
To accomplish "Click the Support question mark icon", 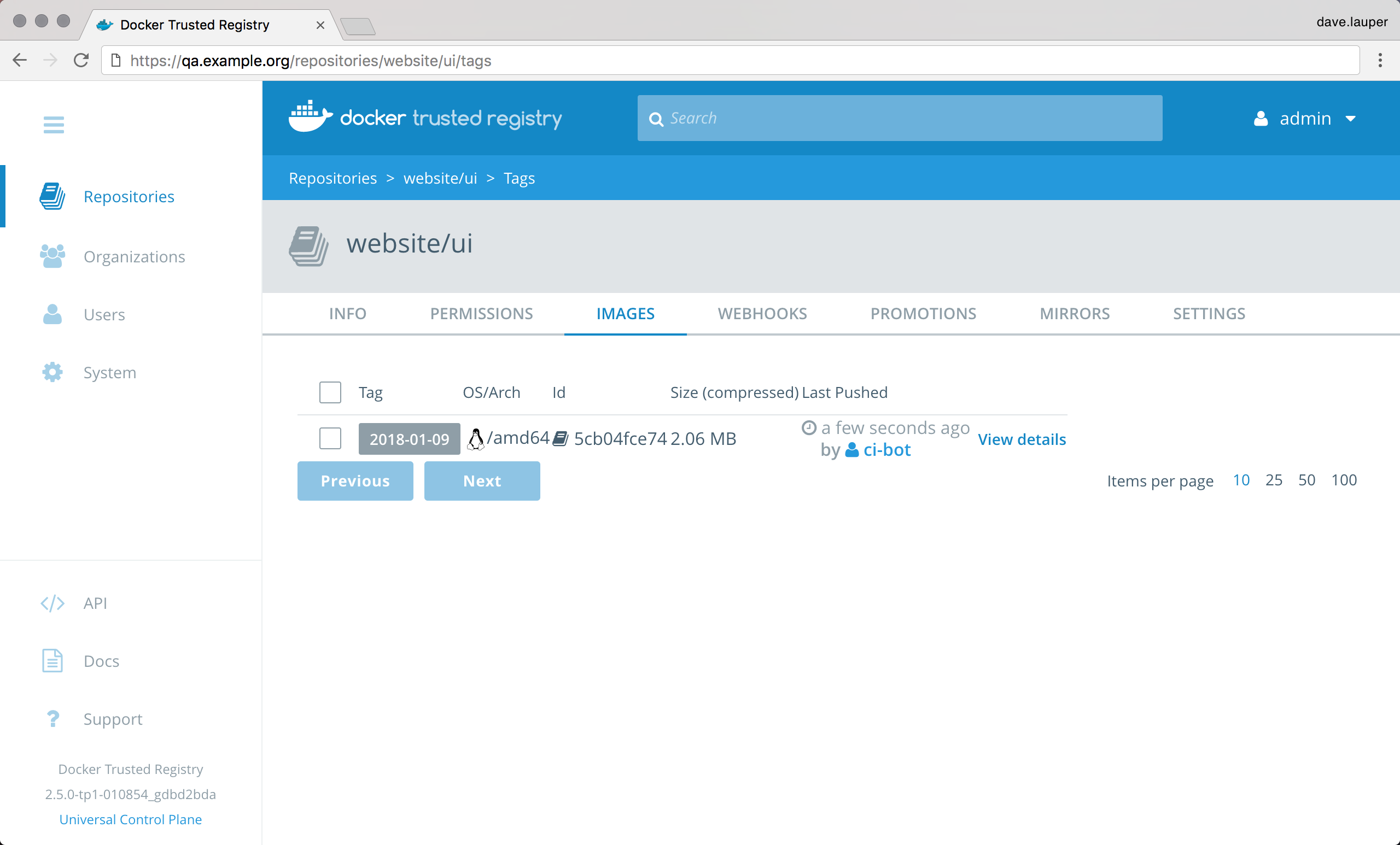I will coord(52,719).
